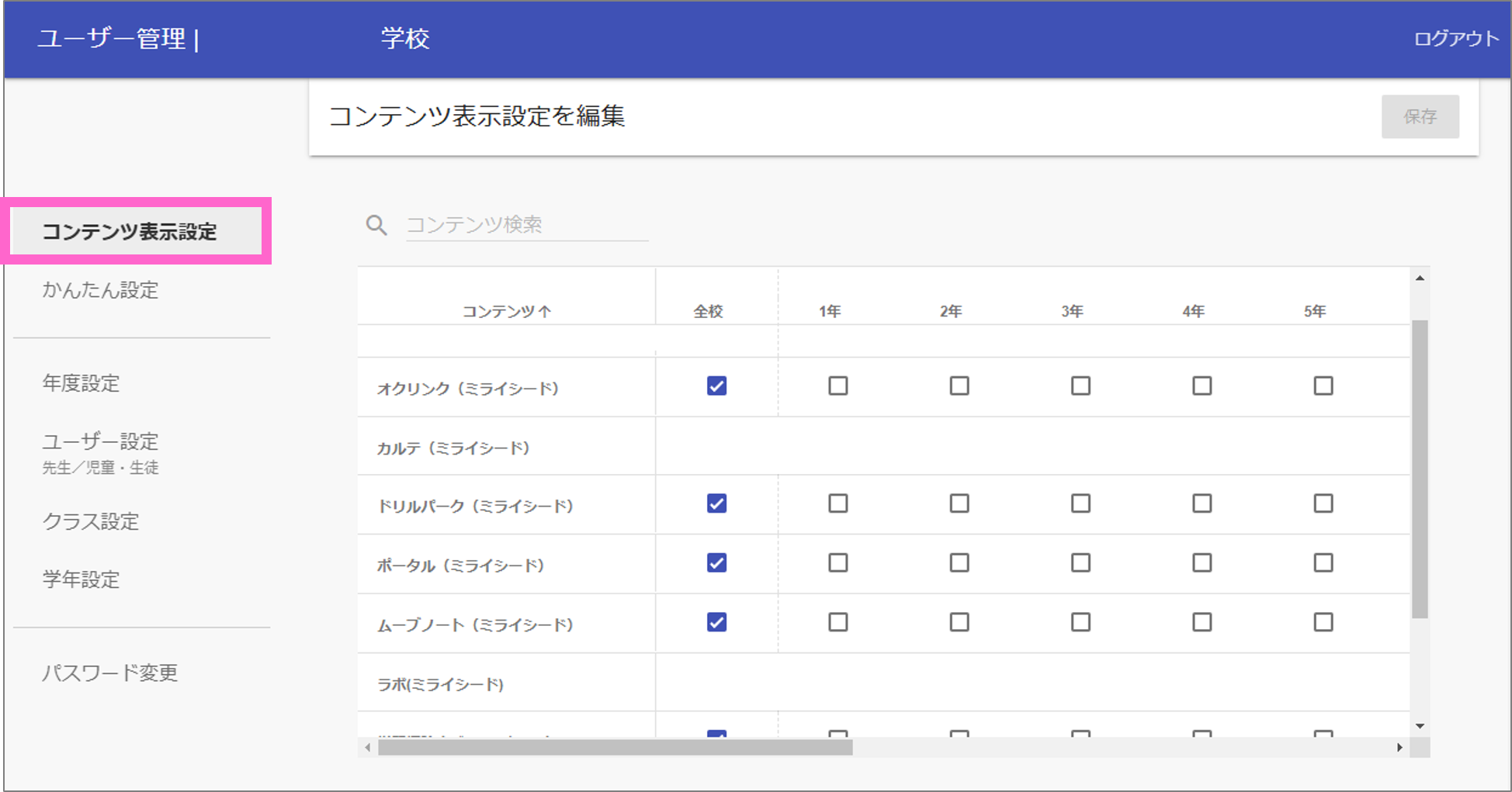Enable 4年 checkbox for ポータル
Viewport: 1512px width, 792px height.
click(1202, 563)
